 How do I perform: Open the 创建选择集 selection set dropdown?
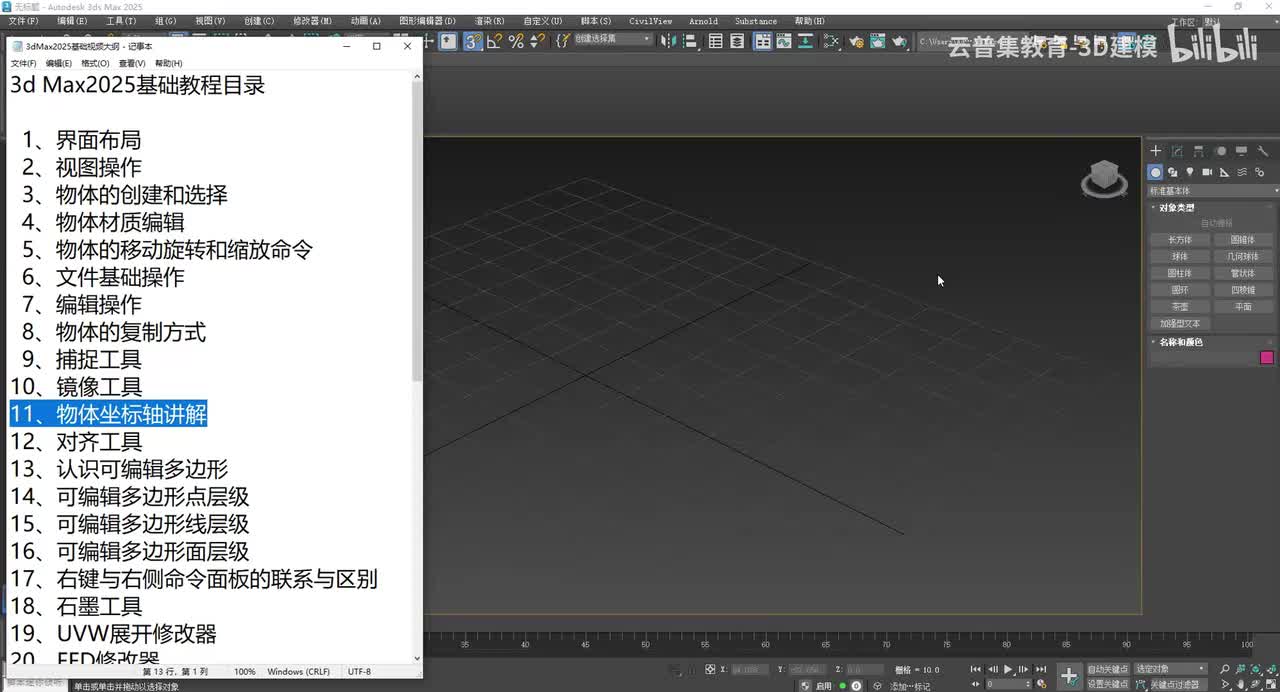[x=610, y=40]
